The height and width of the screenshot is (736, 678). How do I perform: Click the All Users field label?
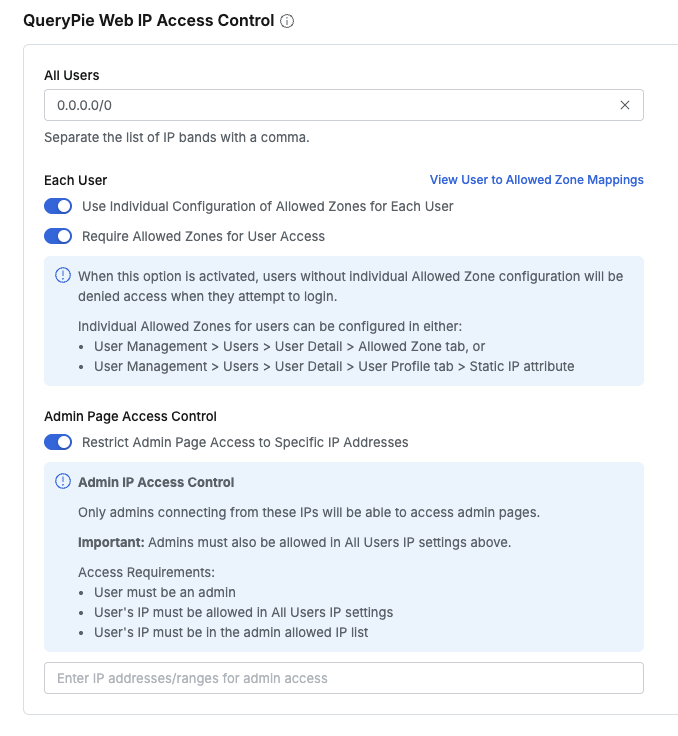click(x=72, y=75)
